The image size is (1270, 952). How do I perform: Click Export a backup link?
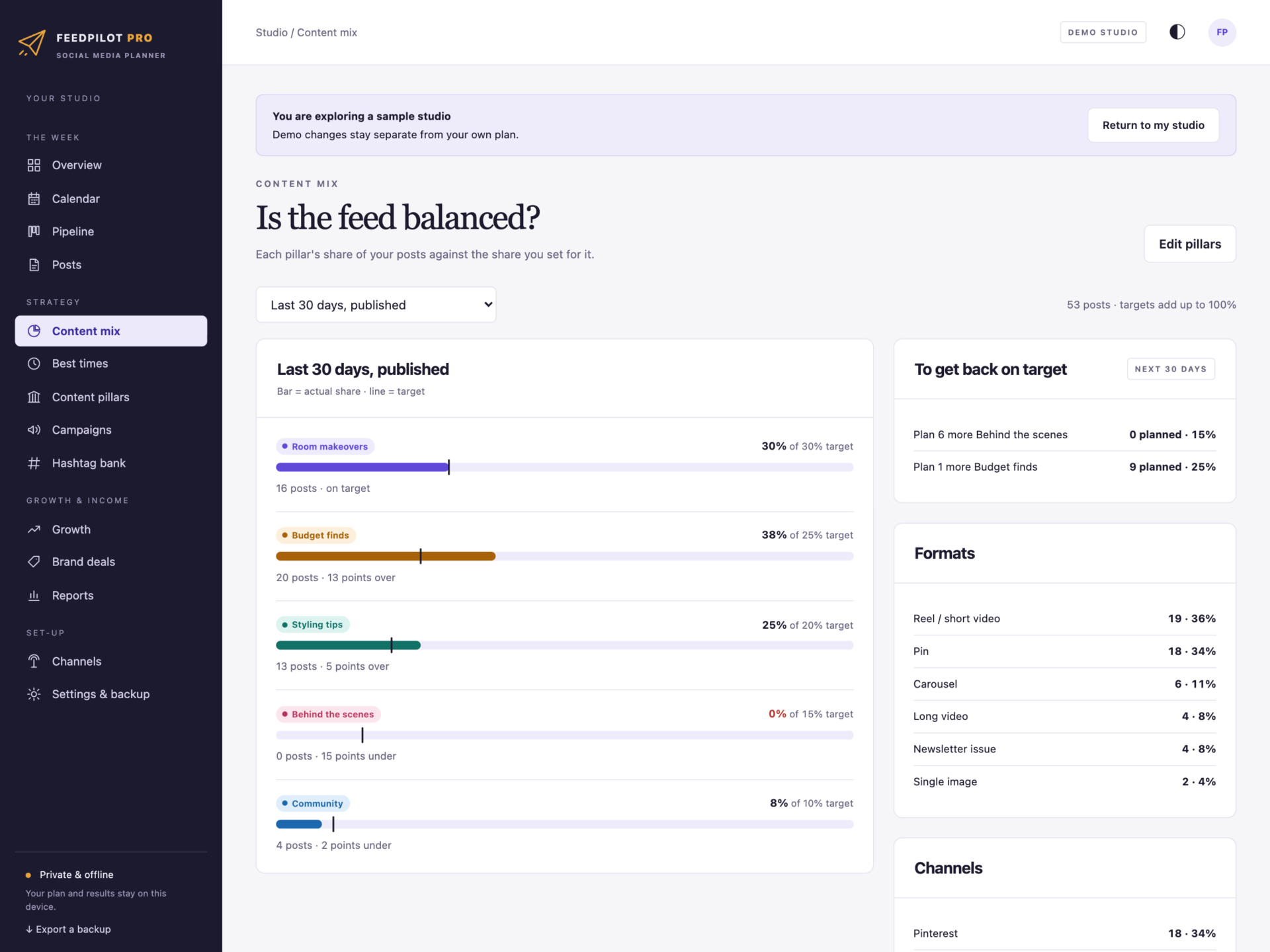pyautogui.click(x=68, y=929)
